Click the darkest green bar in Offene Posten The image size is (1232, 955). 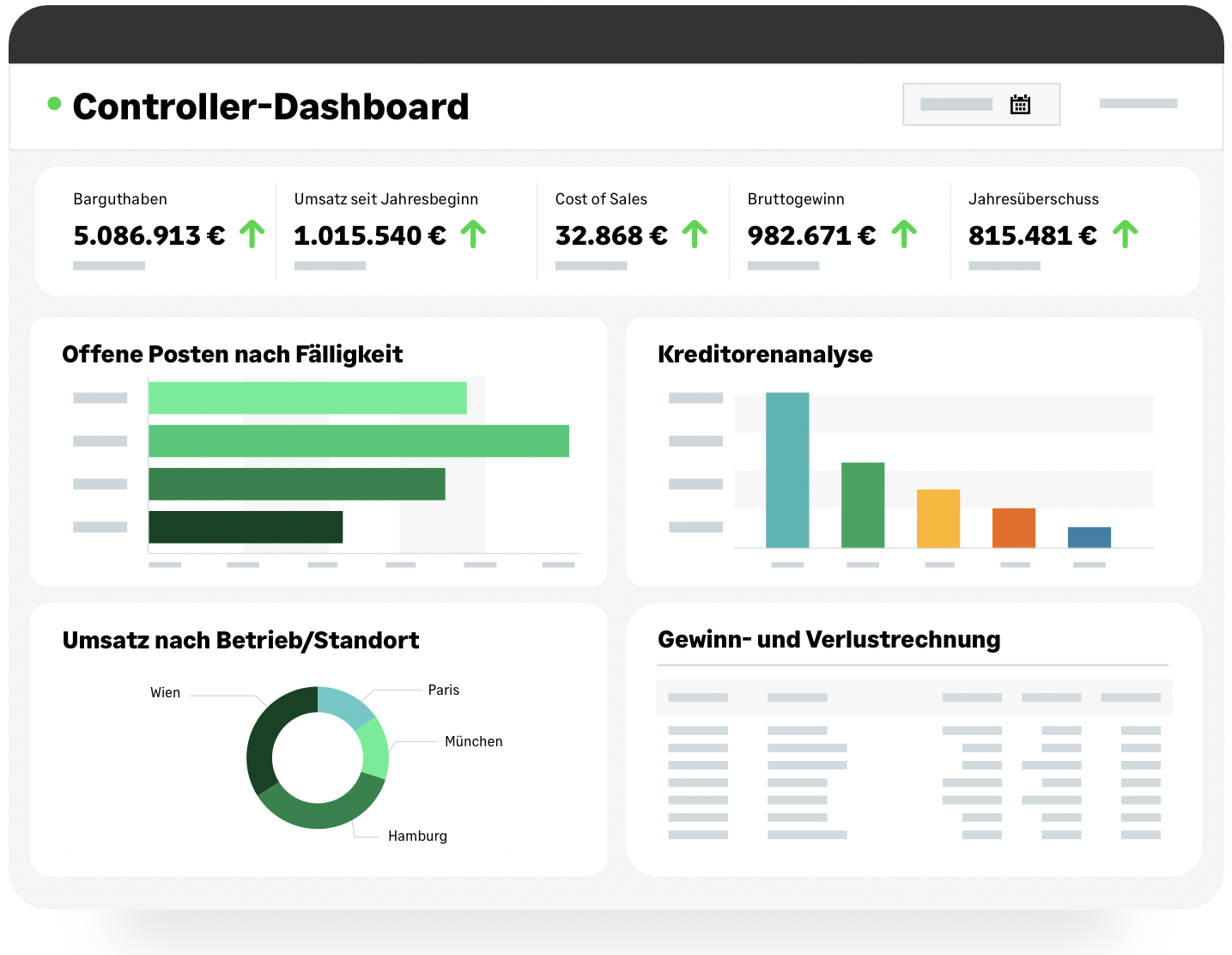[246, 526]
